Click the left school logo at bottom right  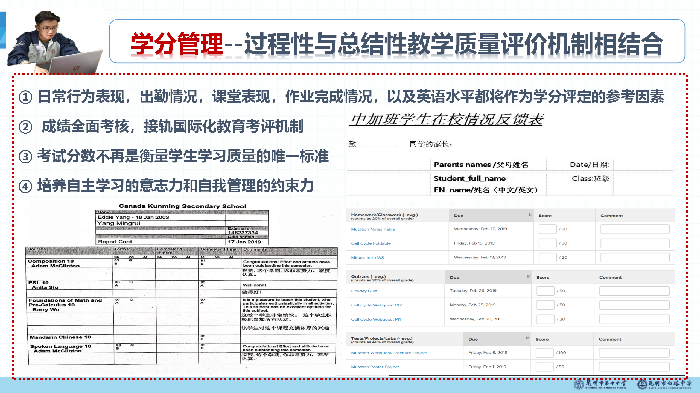(x=600, y=384)
